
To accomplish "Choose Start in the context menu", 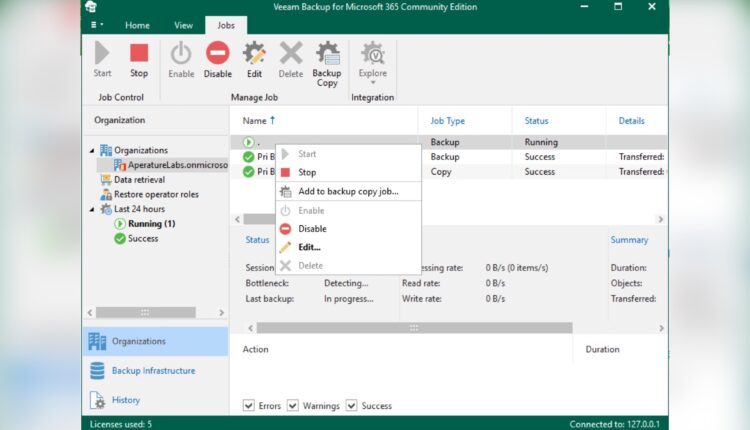I will point(348,154).
